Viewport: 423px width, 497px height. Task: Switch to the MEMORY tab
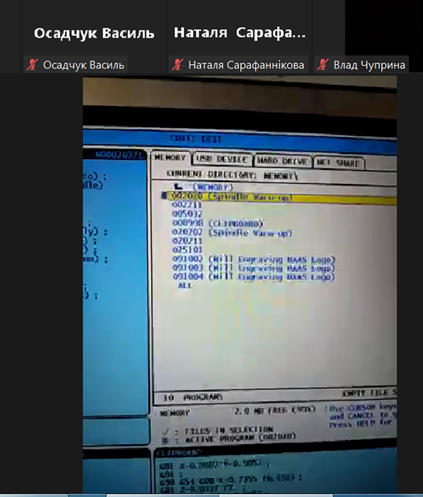(x=170, y=158)
